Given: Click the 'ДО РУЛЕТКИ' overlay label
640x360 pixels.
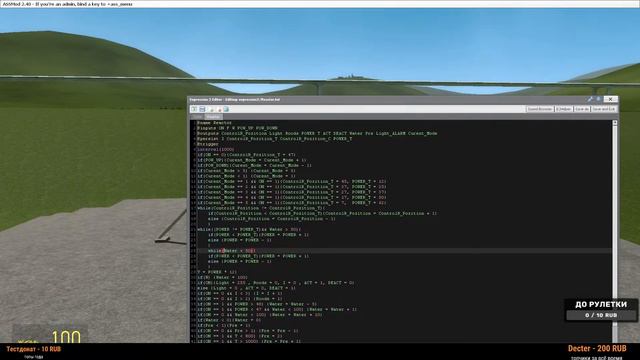Looking at the screenshot, I should (x=601, y=304).
